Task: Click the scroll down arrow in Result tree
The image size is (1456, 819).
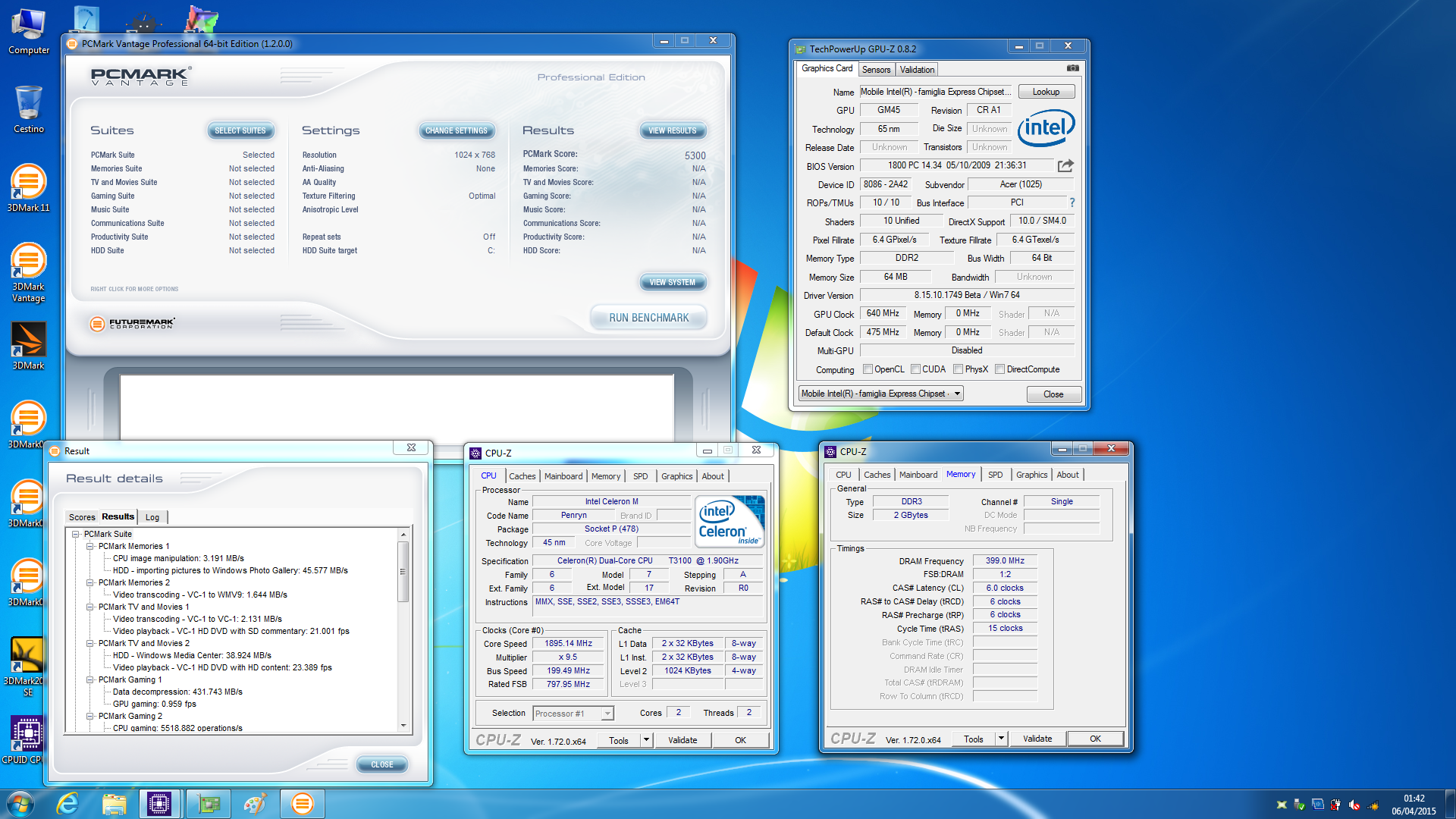Action: (x=403, y=726)
